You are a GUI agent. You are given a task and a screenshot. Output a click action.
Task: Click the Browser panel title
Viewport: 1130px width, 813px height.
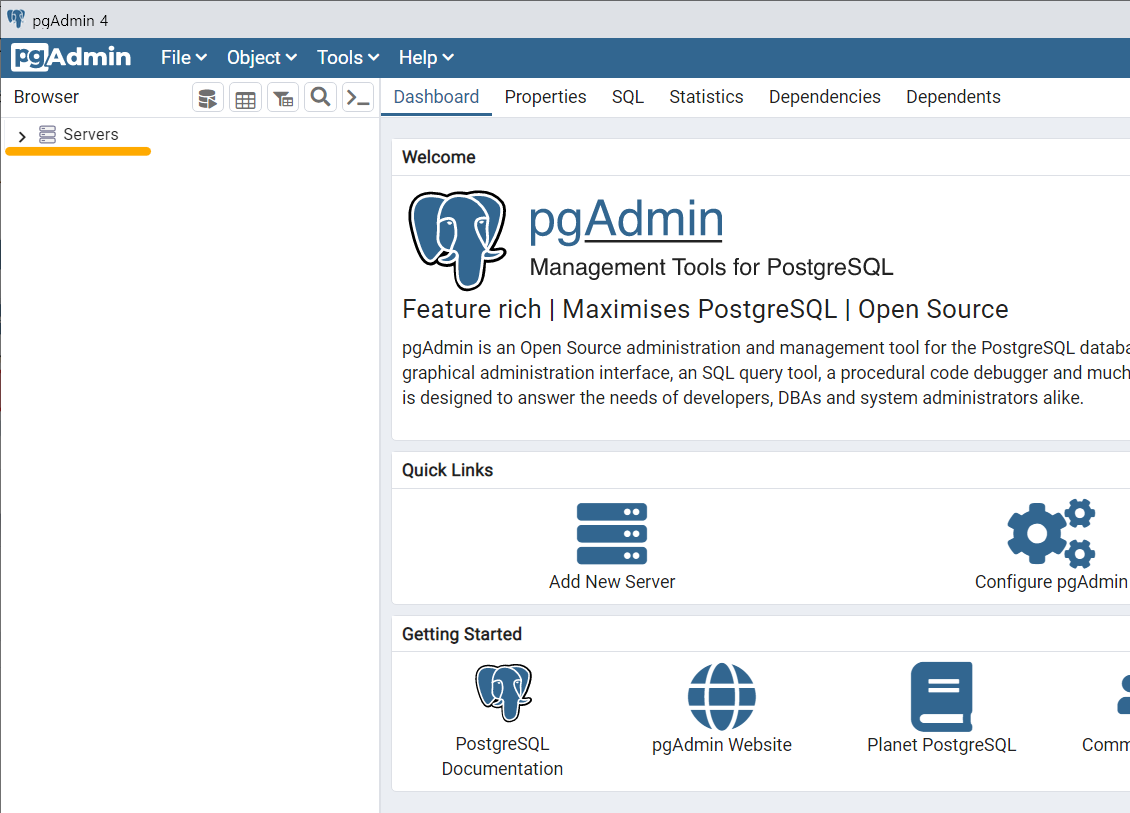tap(46, 97)
